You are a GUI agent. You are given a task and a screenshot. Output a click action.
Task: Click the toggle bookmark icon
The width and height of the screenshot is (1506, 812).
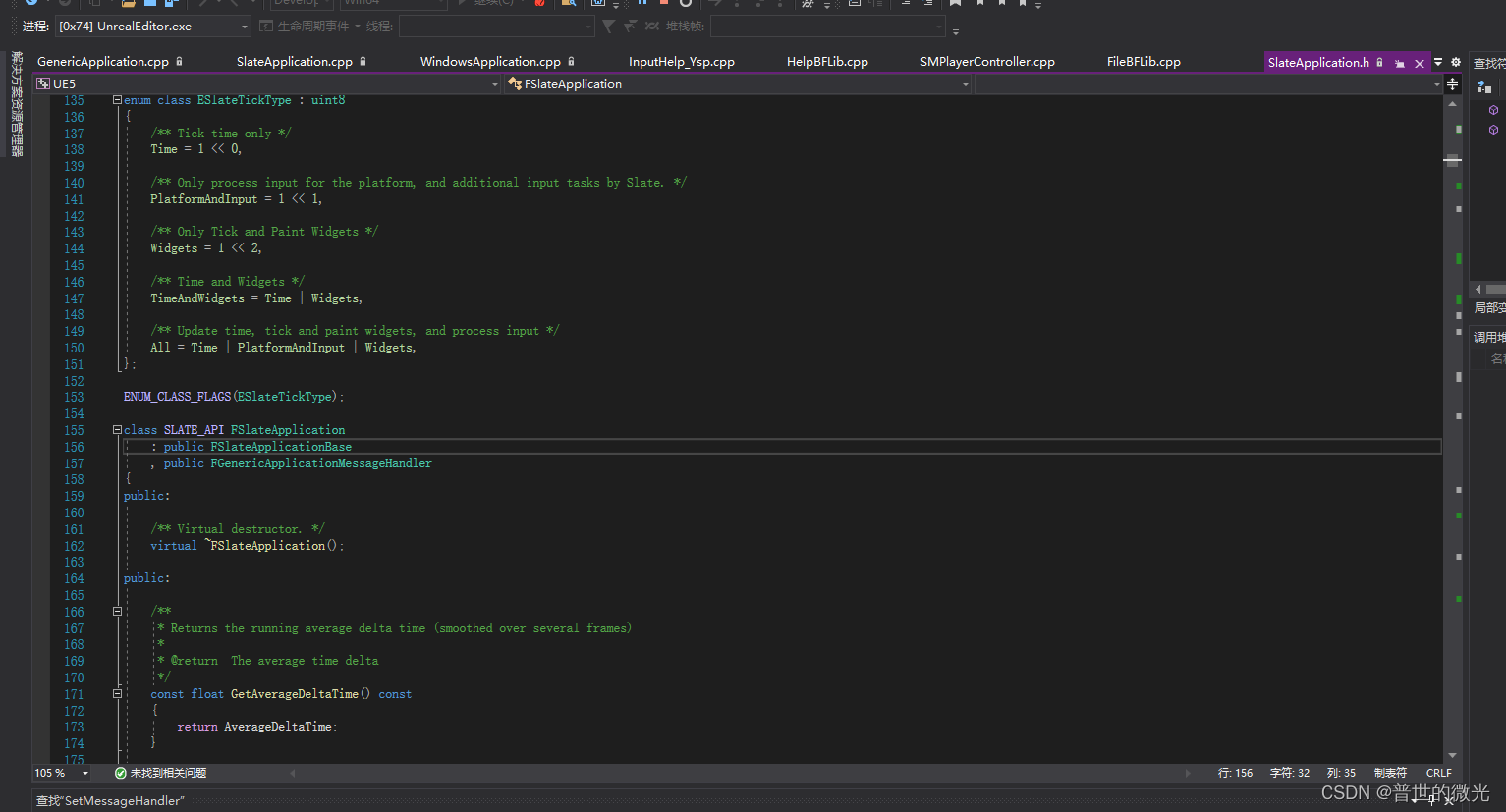tap(955, 5)
